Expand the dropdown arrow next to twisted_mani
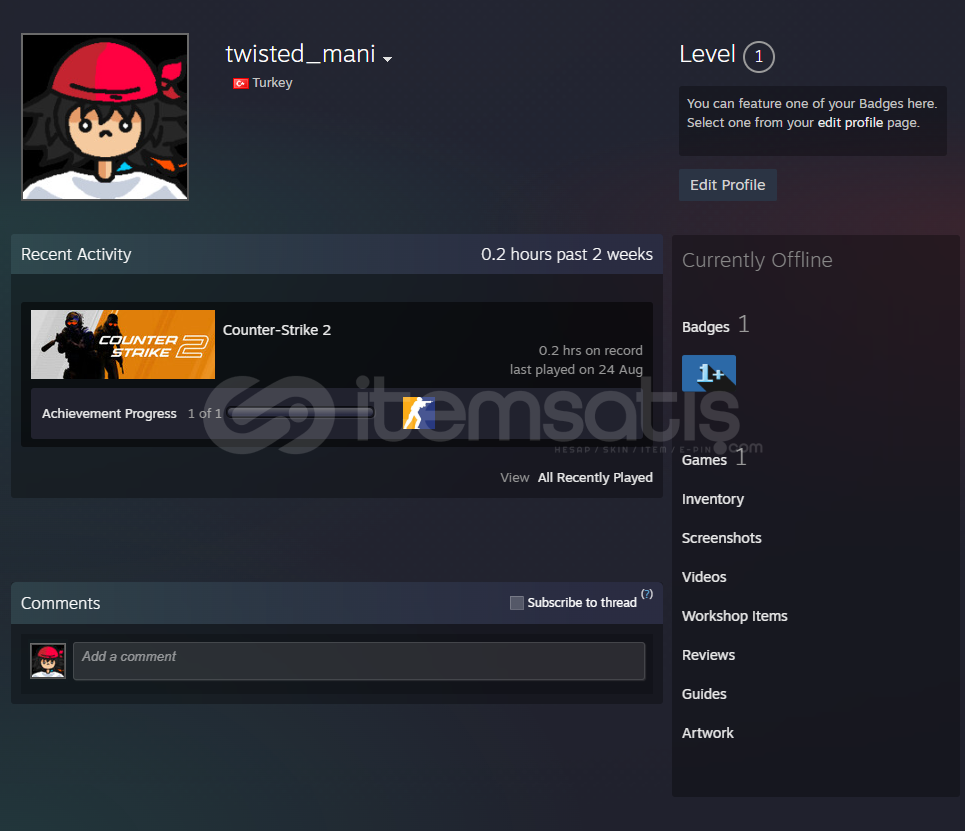Viewport: 965px width, 831px height. point(387,59)
